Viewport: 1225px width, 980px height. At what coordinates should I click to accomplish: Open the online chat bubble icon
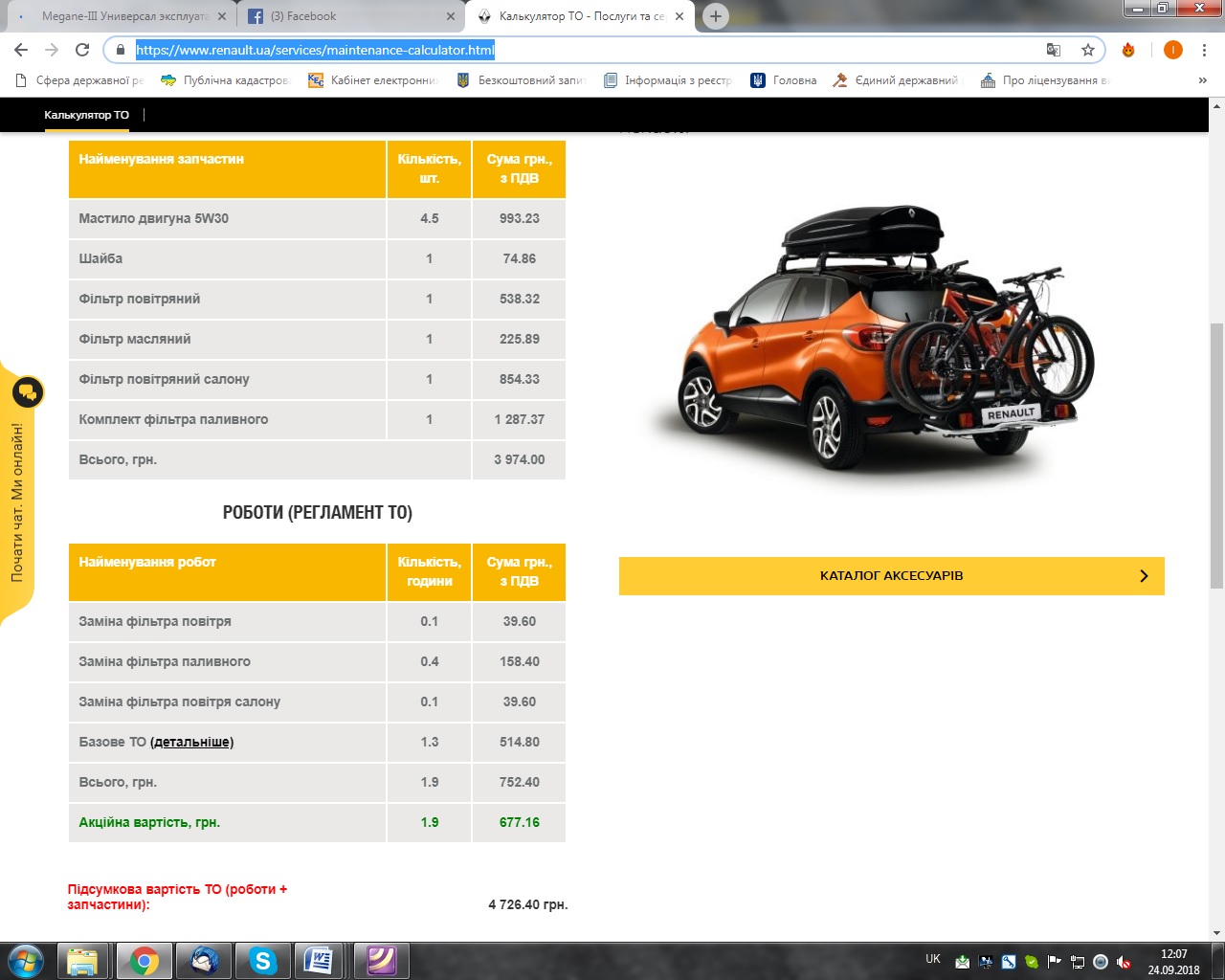27,392
